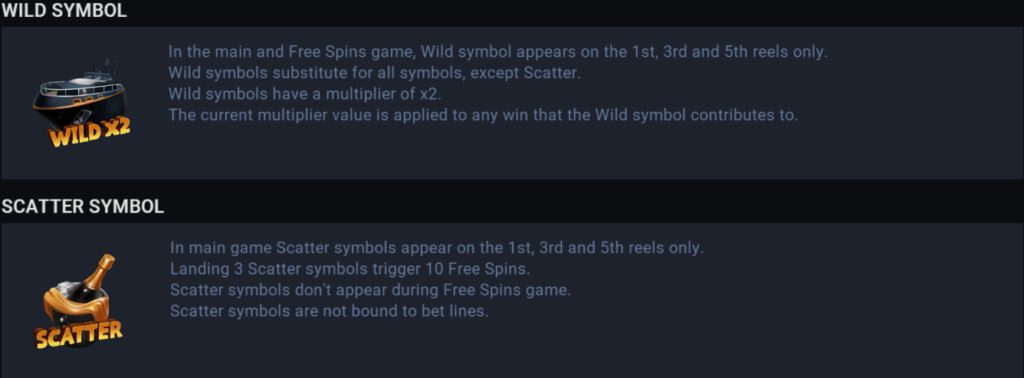This screenshot has height=378, width=1024.
Task: Select the orange WILD X2 label on yacht
Action: (x=89, y=133)
